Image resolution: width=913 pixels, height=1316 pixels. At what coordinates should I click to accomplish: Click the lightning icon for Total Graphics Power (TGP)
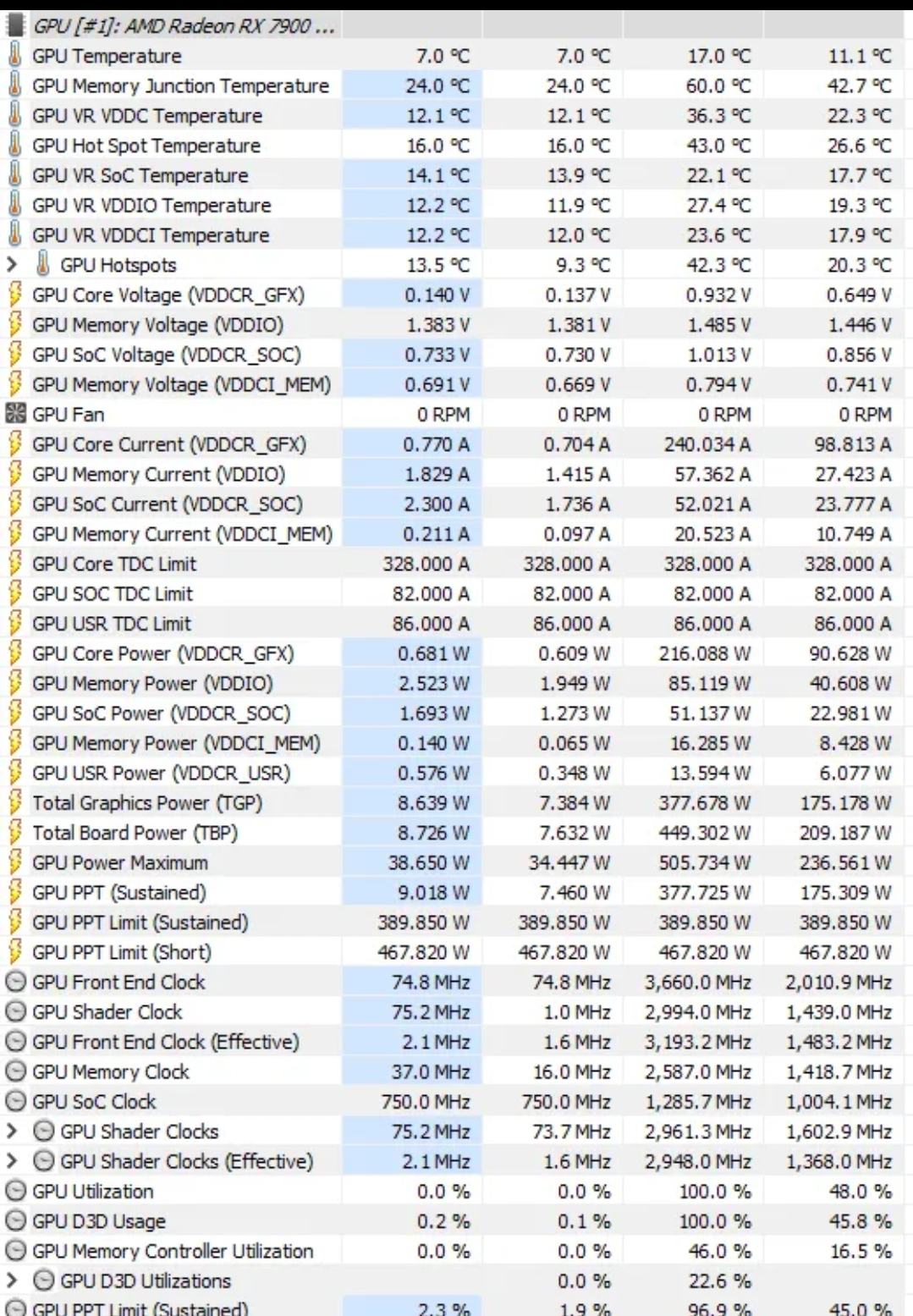[14, 802]
